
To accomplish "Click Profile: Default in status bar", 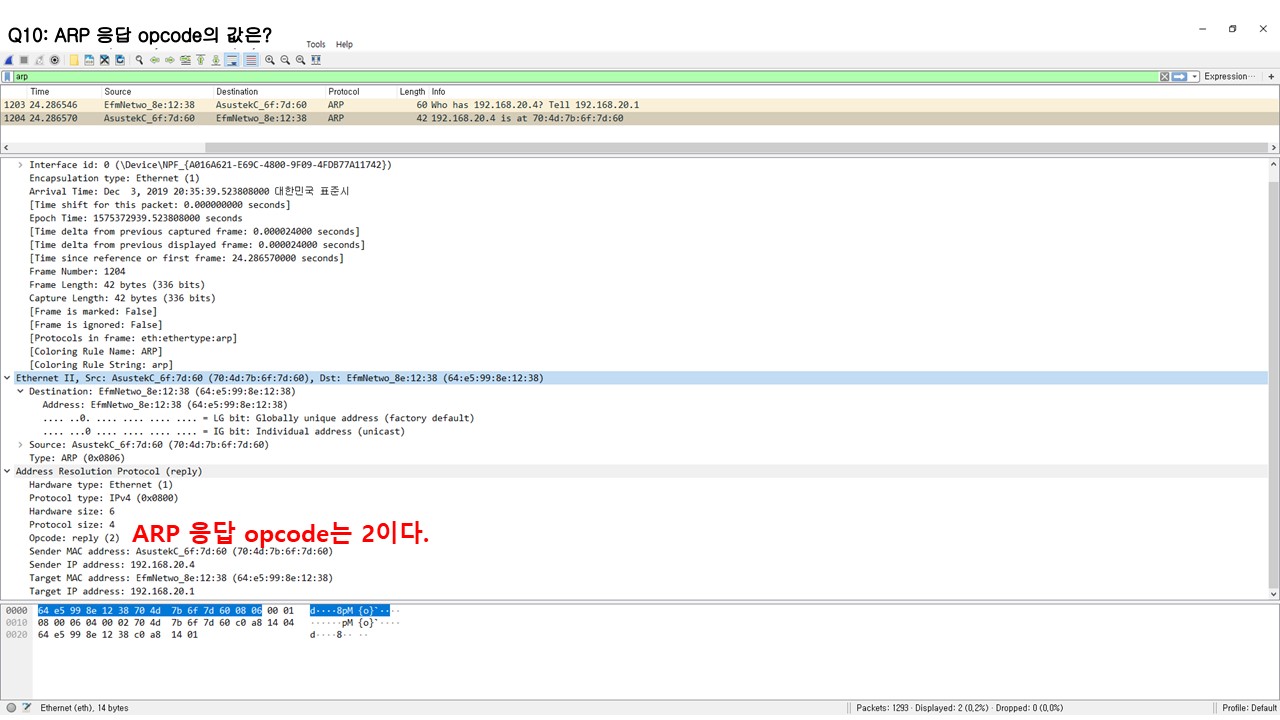I will click(1249, 708).
